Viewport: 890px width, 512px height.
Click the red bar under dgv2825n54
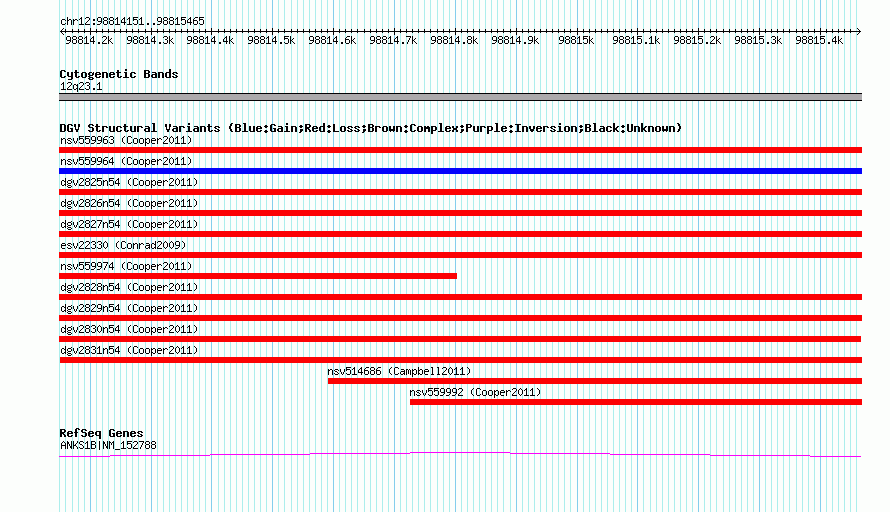460,192
